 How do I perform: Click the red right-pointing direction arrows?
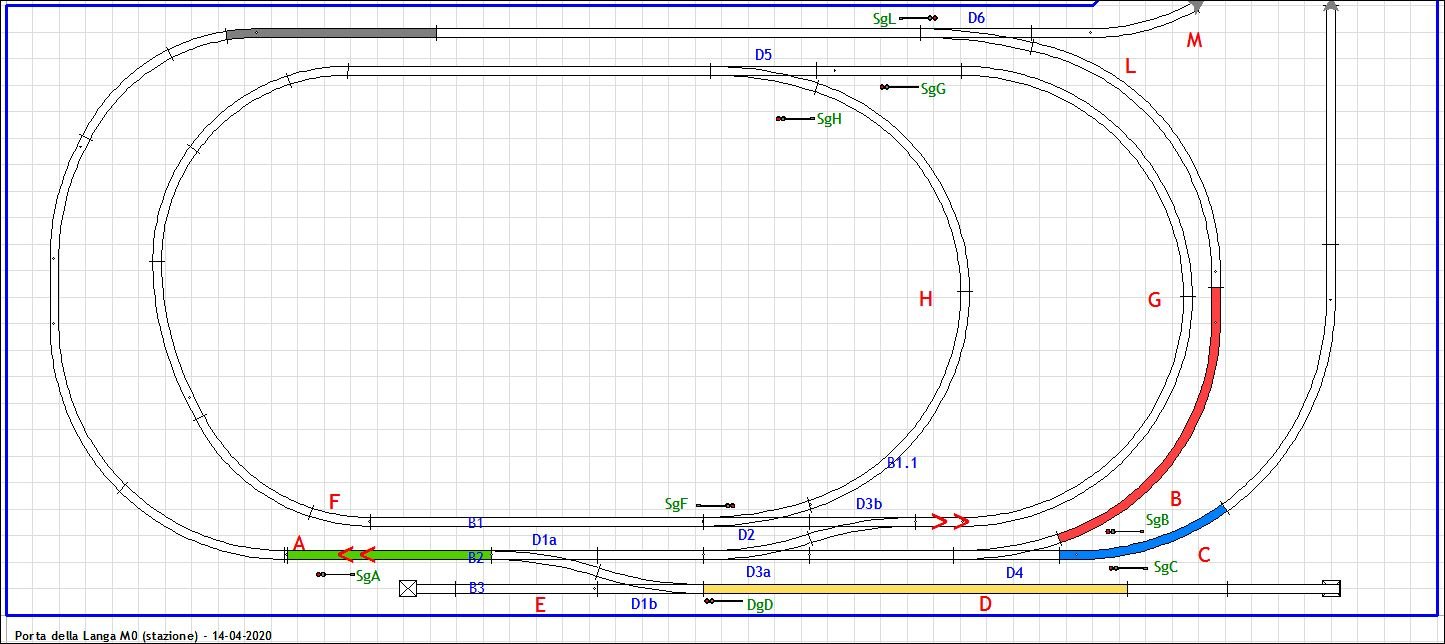click(x=950, y=521)
